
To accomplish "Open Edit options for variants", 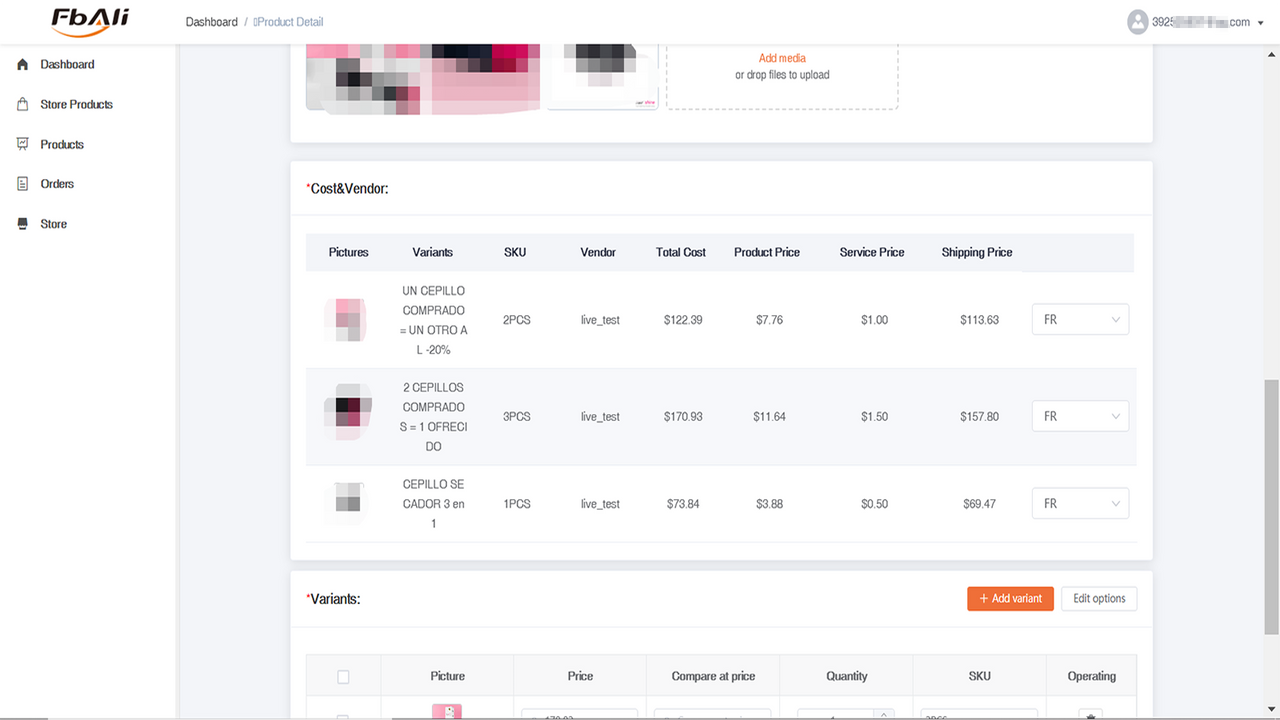I will pos(1098,598).
